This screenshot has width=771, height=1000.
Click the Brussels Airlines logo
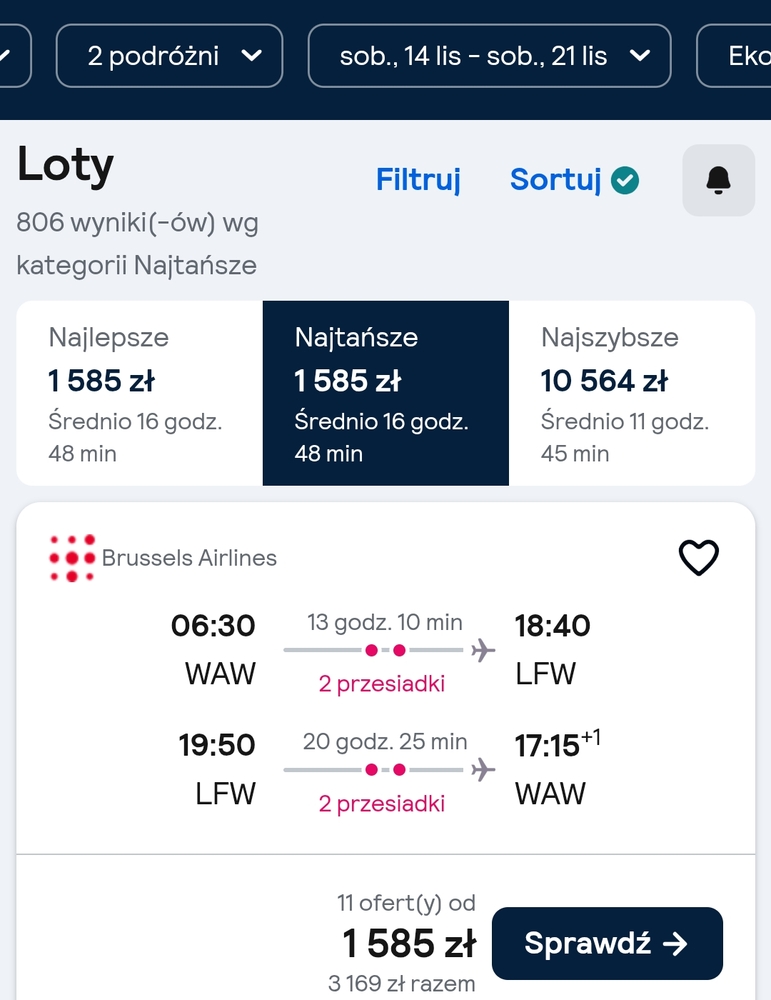72,558
